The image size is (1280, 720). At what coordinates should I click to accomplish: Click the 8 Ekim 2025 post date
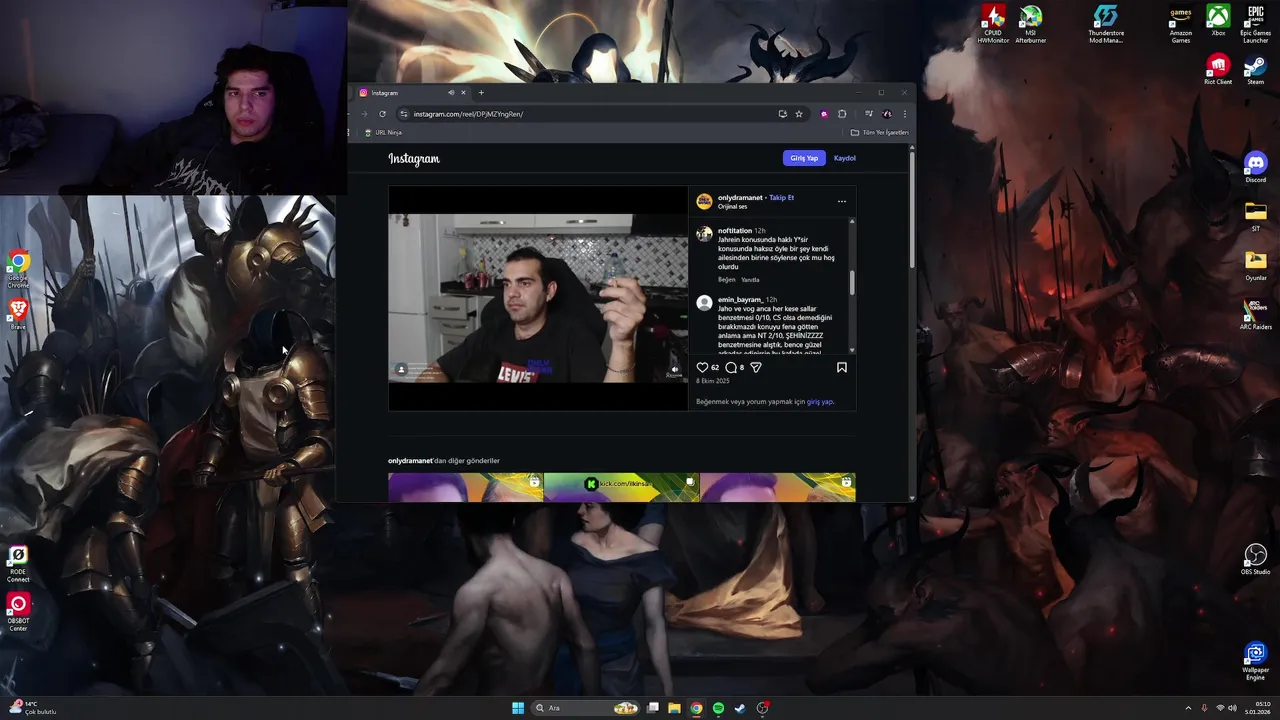pos(713,381)
